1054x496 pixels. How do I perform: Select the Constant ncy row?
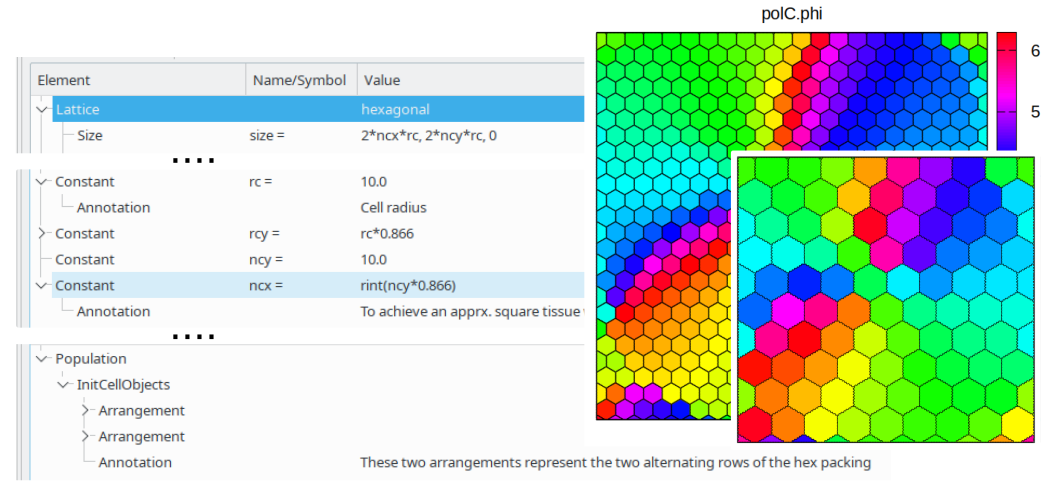(84, 259)
